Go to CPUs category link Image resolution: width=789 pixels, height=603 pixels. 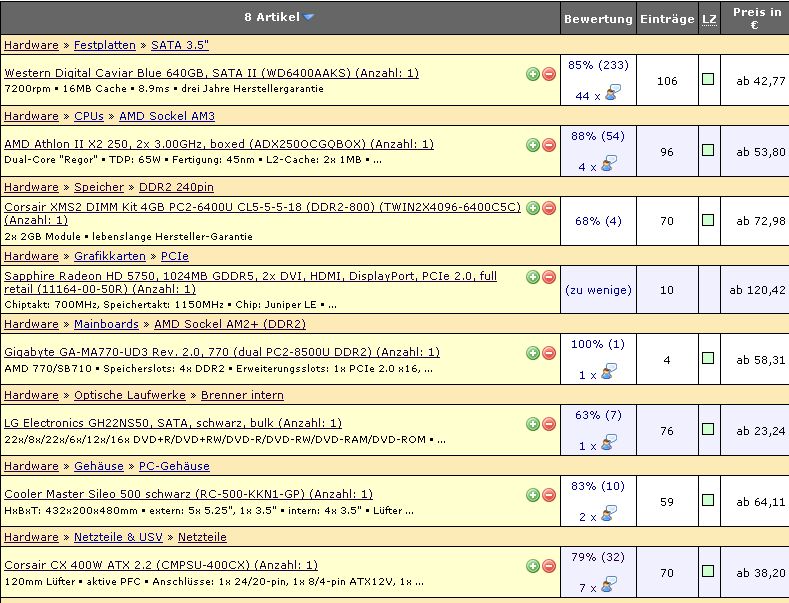pos(89,116)
